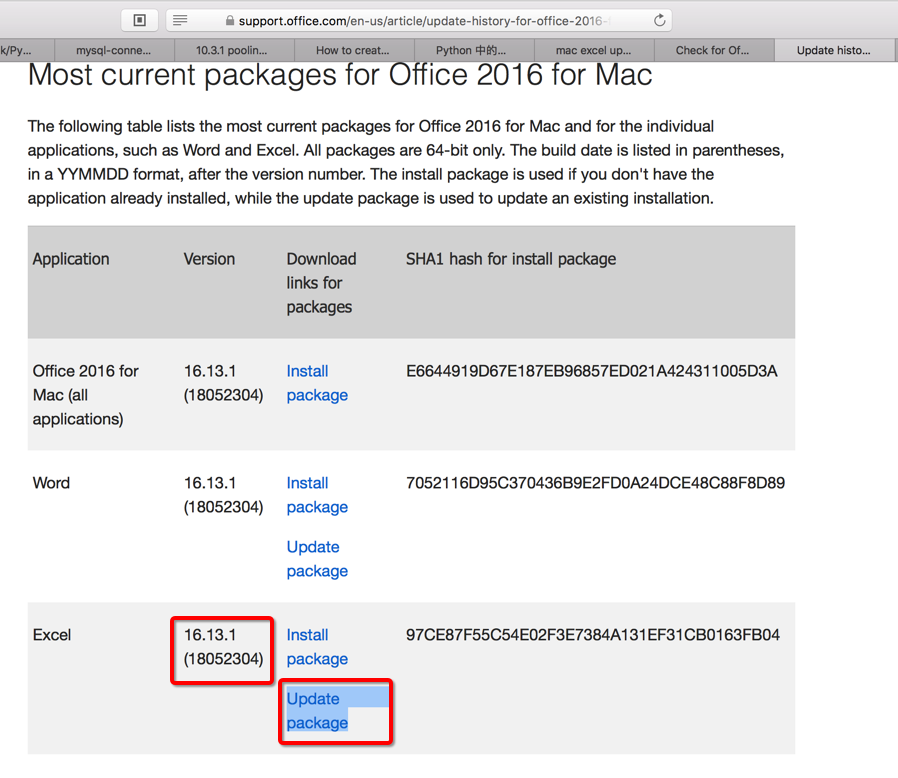
Task: Click the Excel SHA1 hash 97CE87F5...
Action: click(593, 635)
